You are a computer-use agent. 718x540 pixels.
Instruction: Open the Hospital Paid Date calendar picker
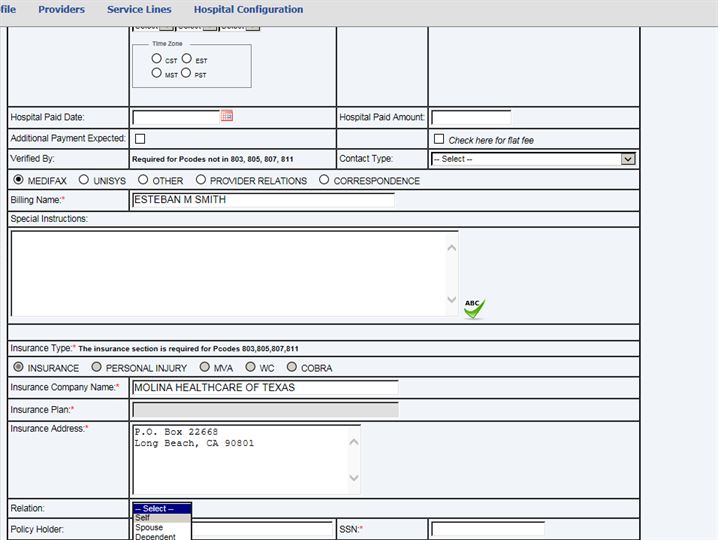pyautogui.click(x=227, y=116)
